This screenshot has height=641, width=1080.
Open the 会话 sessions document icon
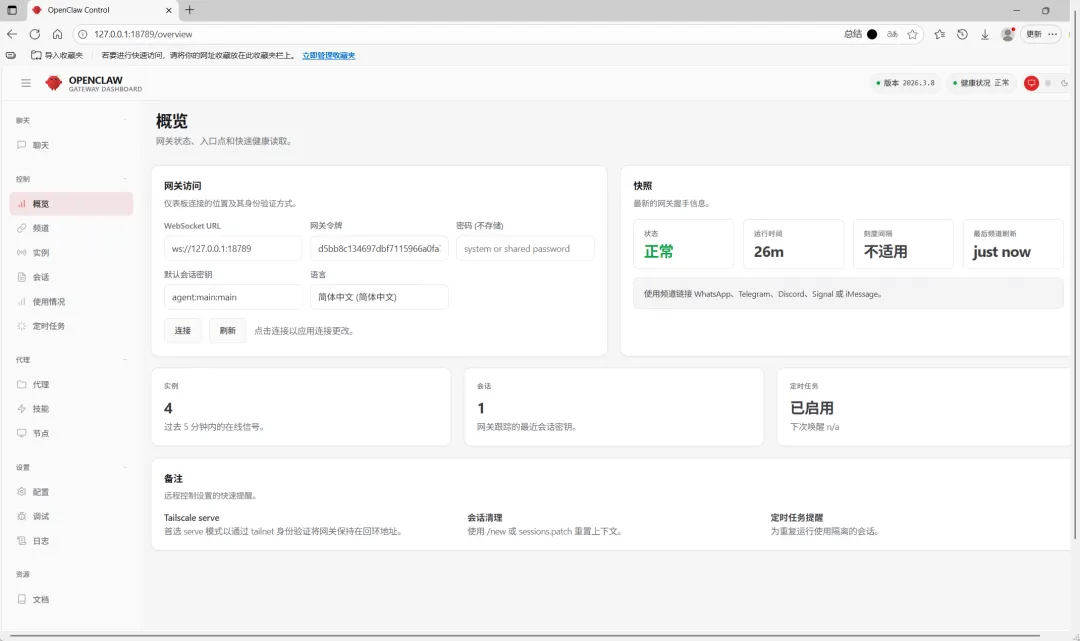(x=21, y=277)
